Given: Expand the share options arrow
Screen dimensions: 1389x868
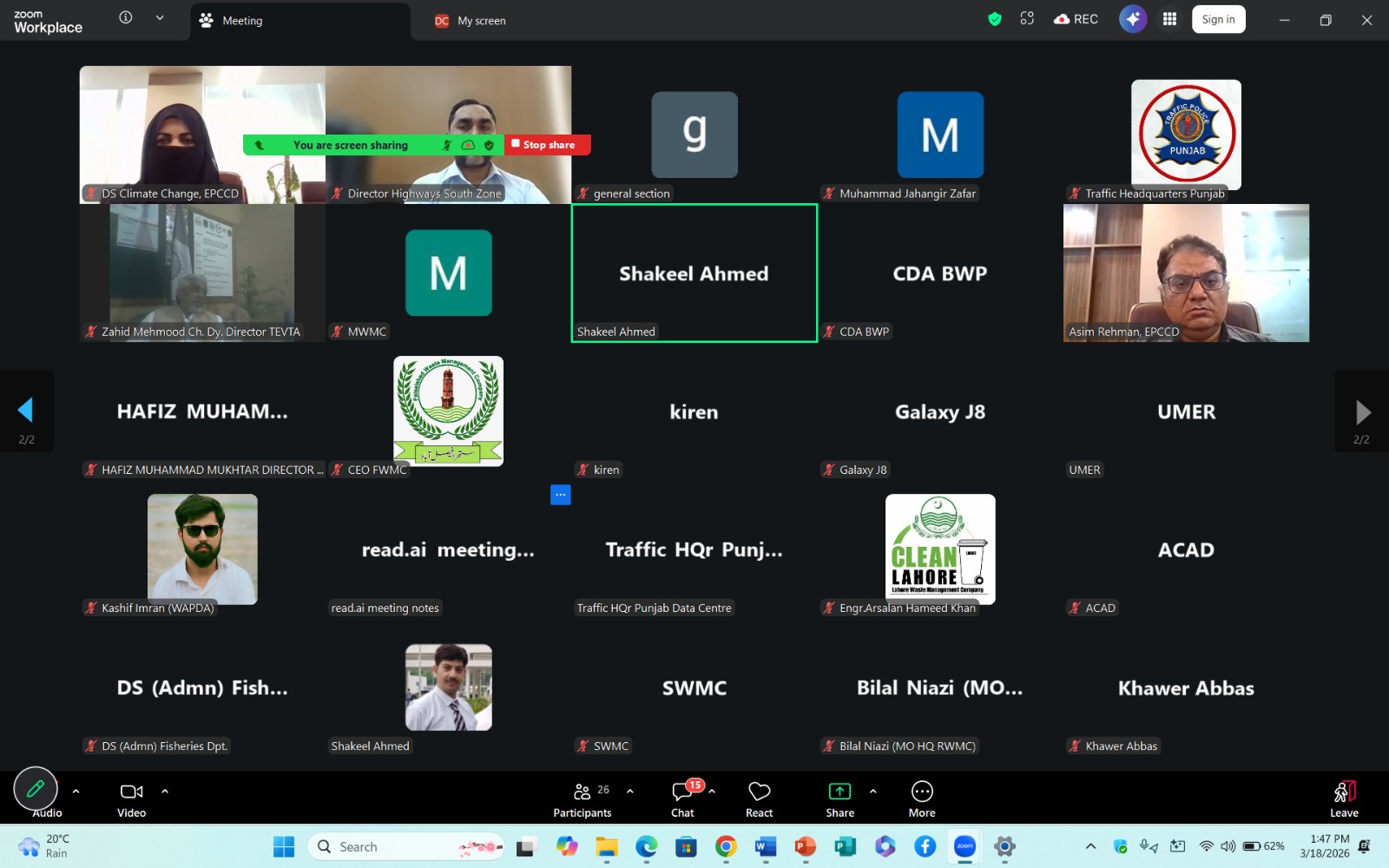Looking at the screenshot, I should coord(872,792).
